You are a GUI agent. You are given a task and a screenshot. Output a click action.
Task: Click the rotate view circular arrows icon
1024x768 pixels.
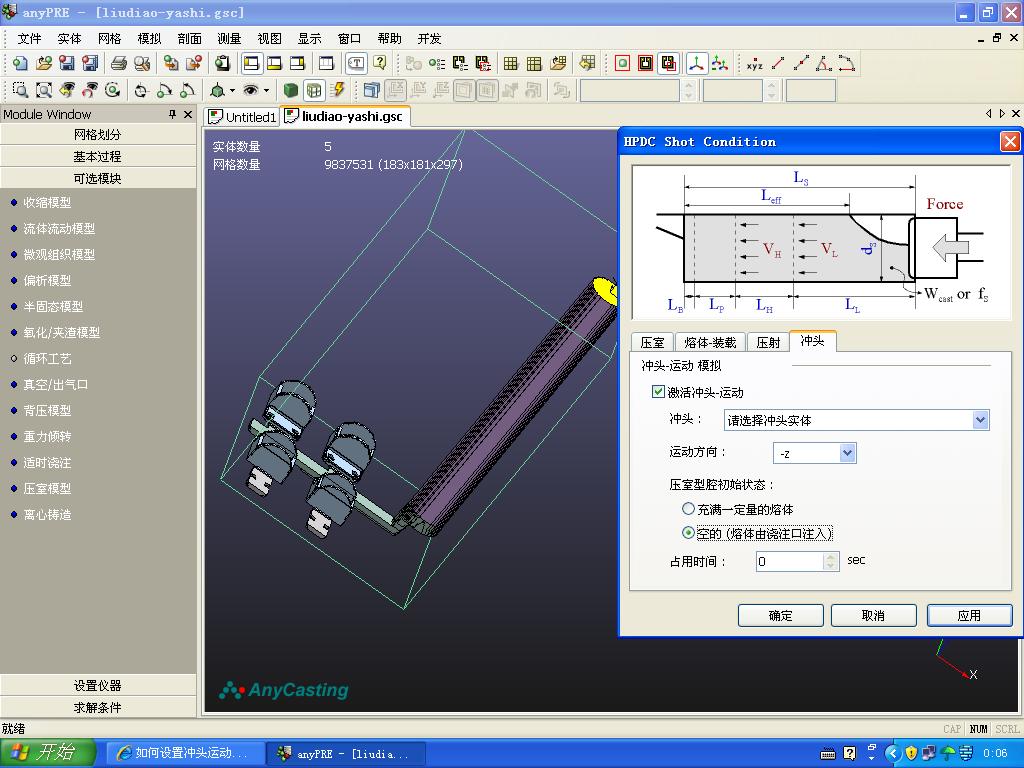[x=112, y=90]
